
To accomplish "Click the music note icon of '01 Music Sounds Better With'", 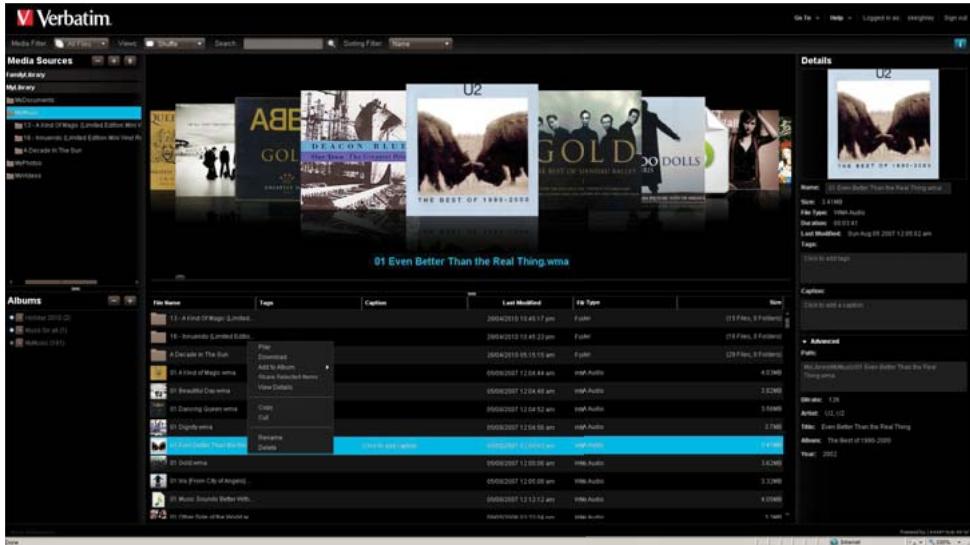I will point(158,499).
